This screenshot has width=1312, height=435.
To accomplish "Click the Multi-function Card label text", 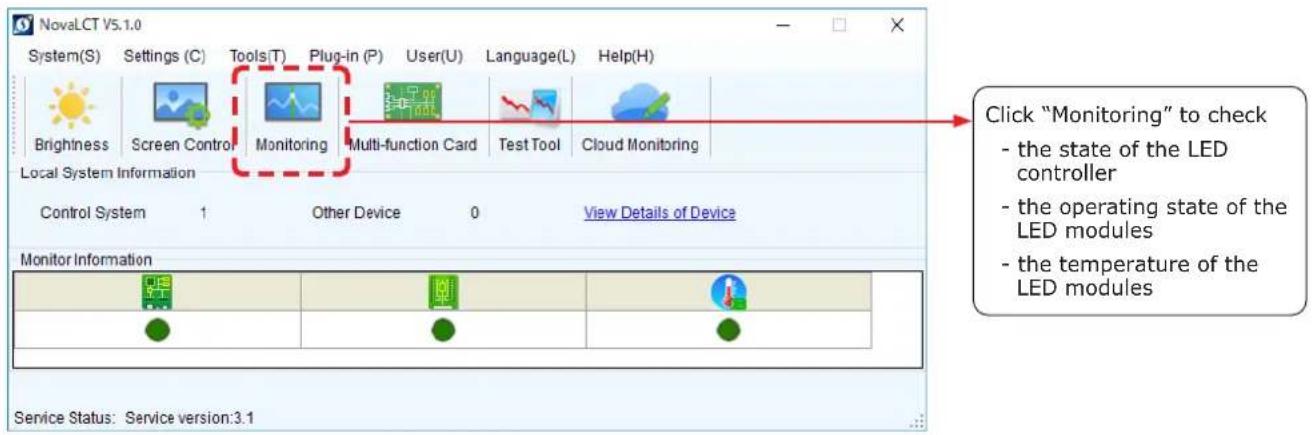I will pos(412,145).
